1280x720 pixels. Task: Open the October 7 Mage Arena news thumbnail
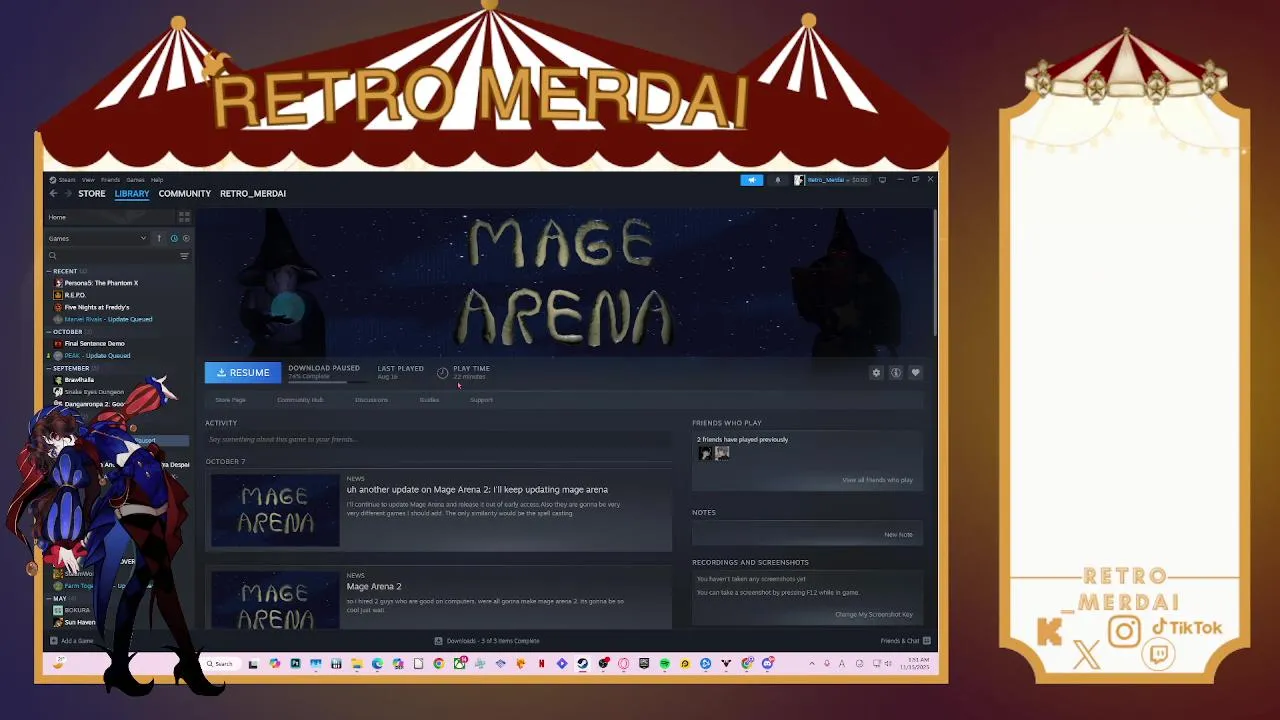(275, 511)
